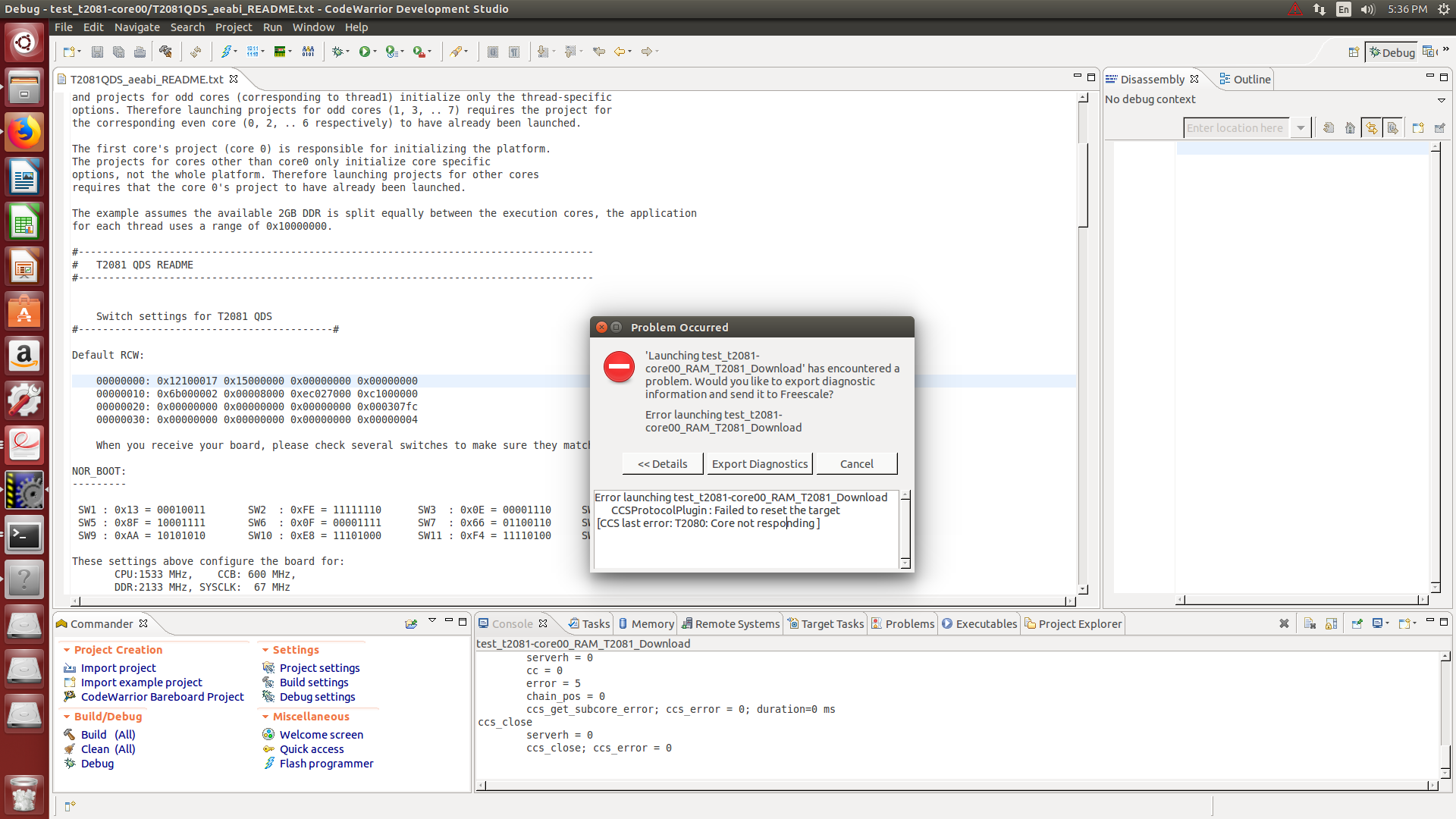The height and width of the screenshot is (819, 1456).
Task: Click the Print toolbar icon
Action: [140, 52]
